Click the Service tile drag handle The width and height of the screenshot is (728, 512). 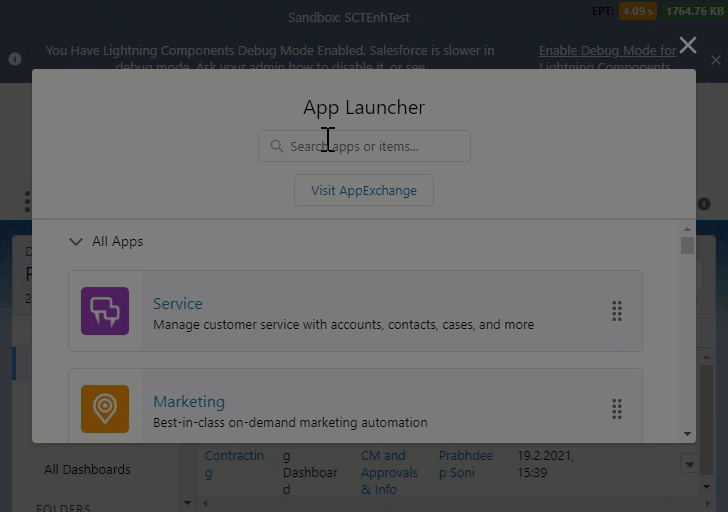pos(617,311)
